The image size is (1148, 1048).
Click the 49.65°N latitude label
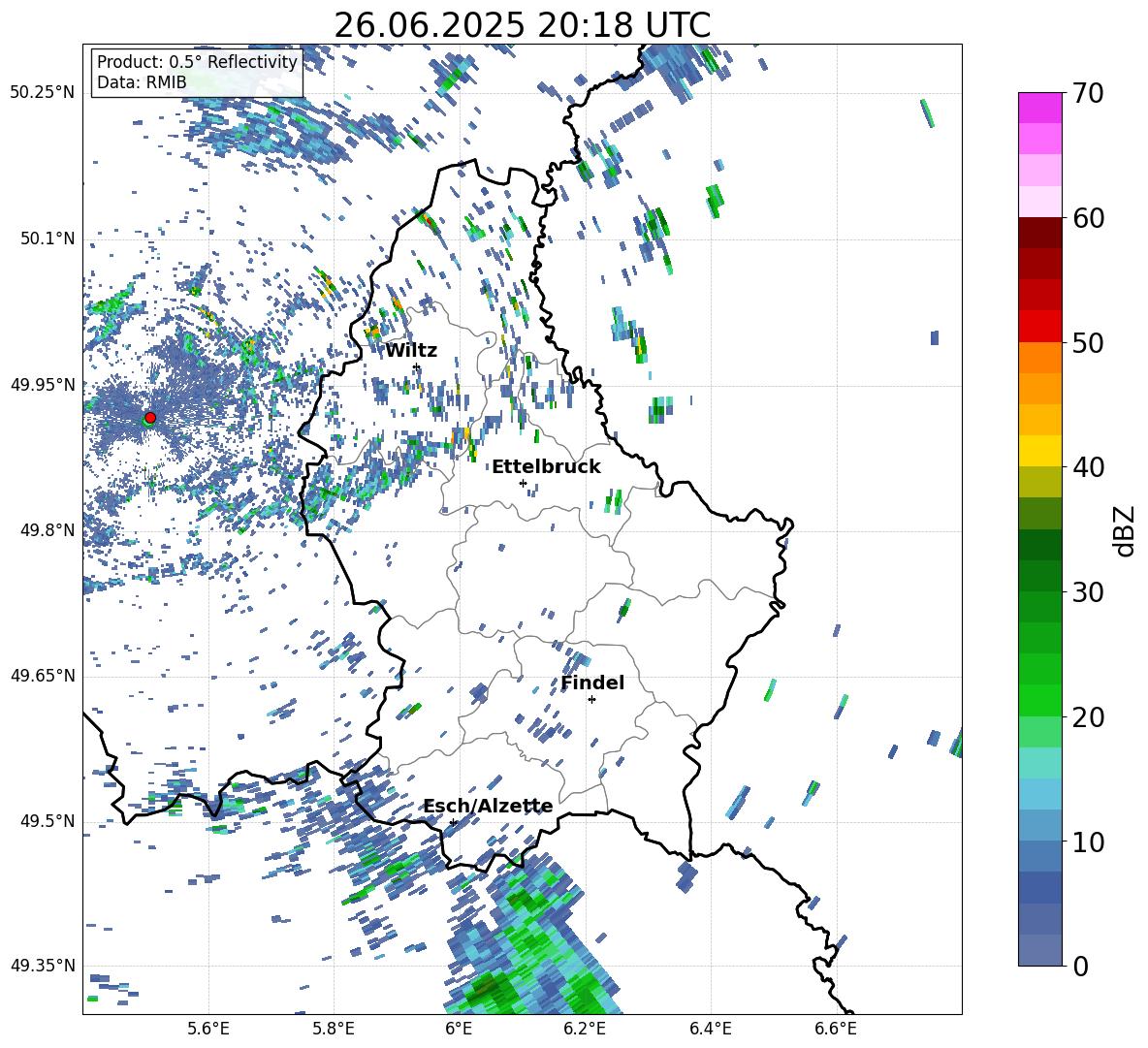pos(43,676)
